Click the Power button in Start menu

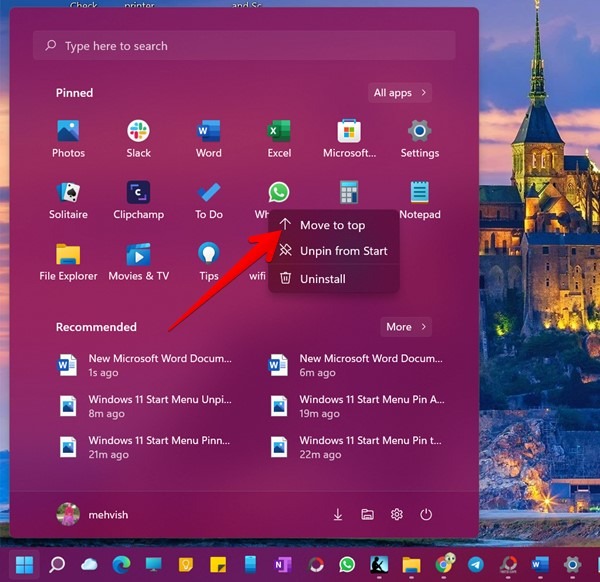426,514
